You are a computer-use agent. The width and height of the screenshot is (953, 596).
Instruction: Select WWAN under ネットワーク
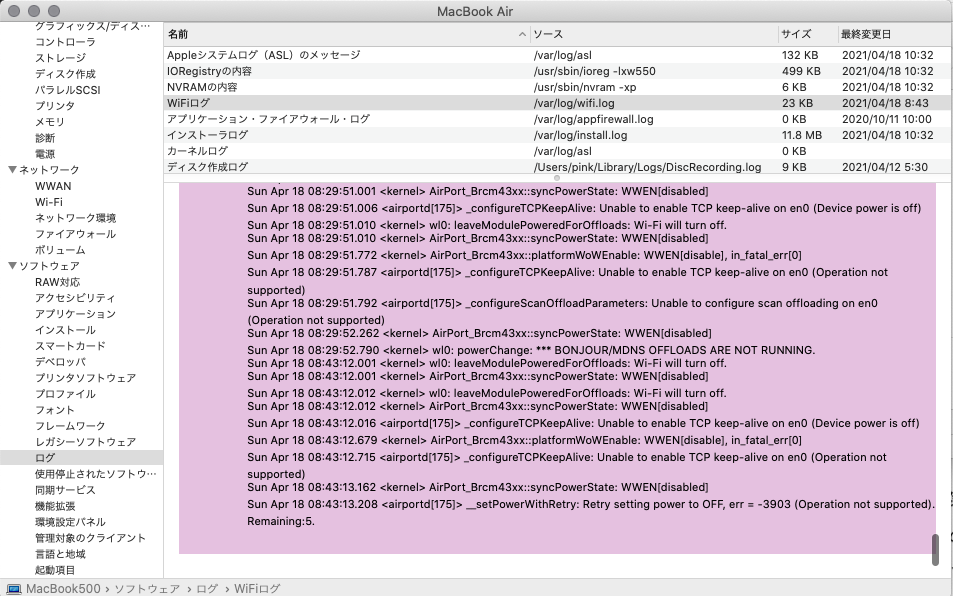coord(53,186)
